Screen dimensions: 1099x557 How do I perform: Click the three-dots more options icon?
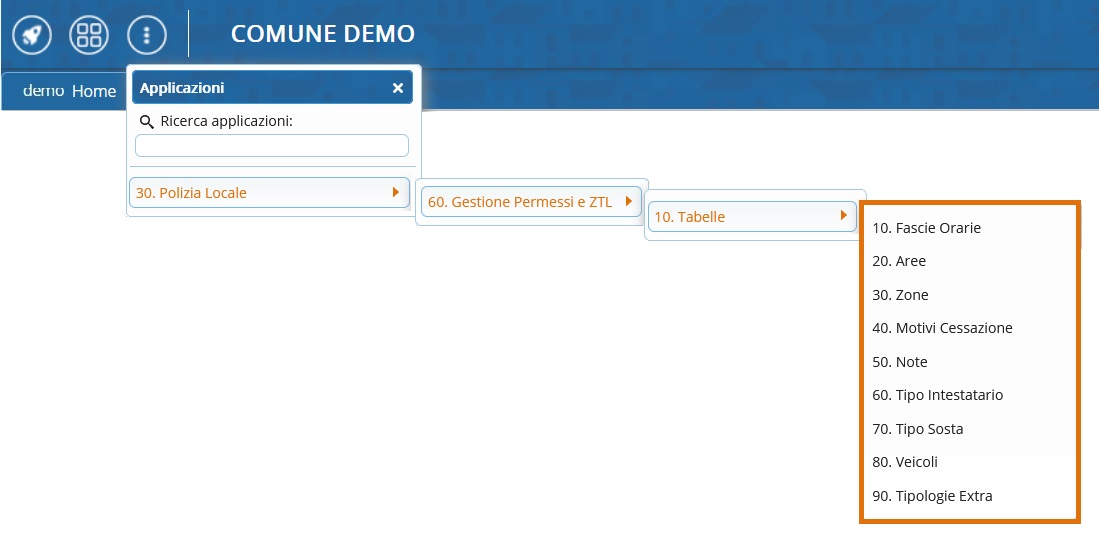pos(147,35)
